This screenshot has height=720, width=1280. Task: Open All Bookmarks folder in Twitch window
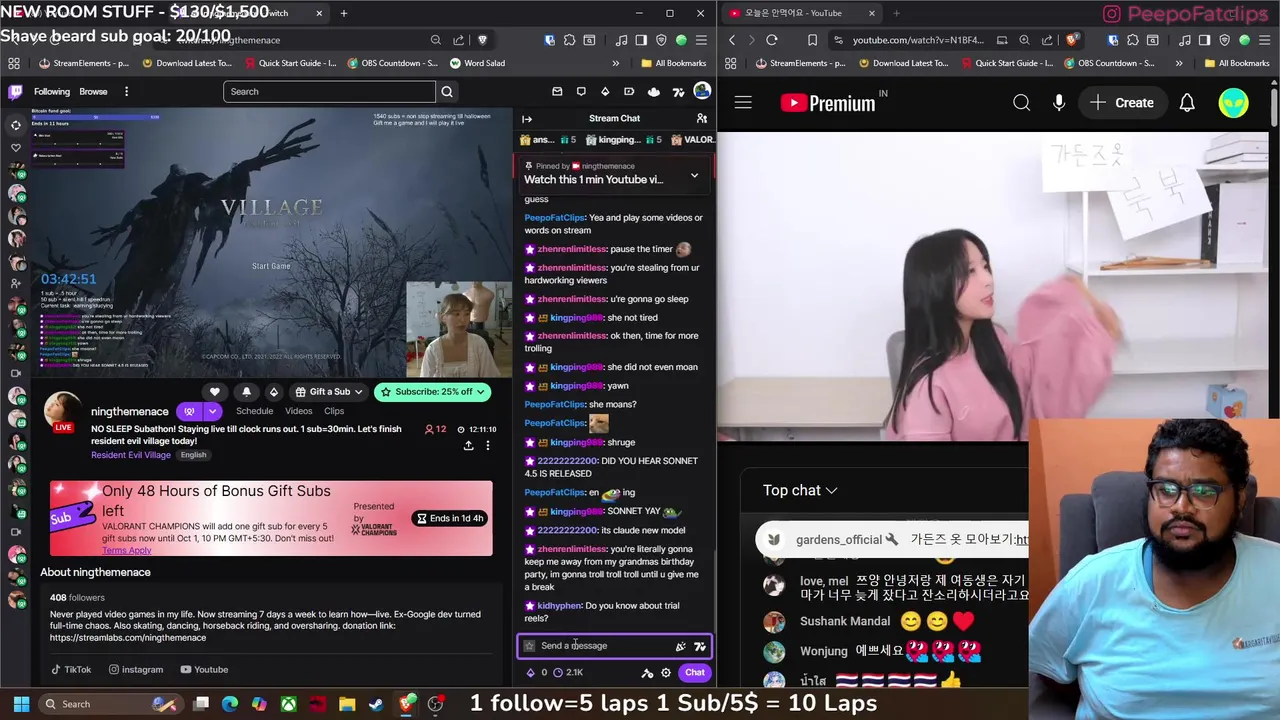[x=673, y=63]
